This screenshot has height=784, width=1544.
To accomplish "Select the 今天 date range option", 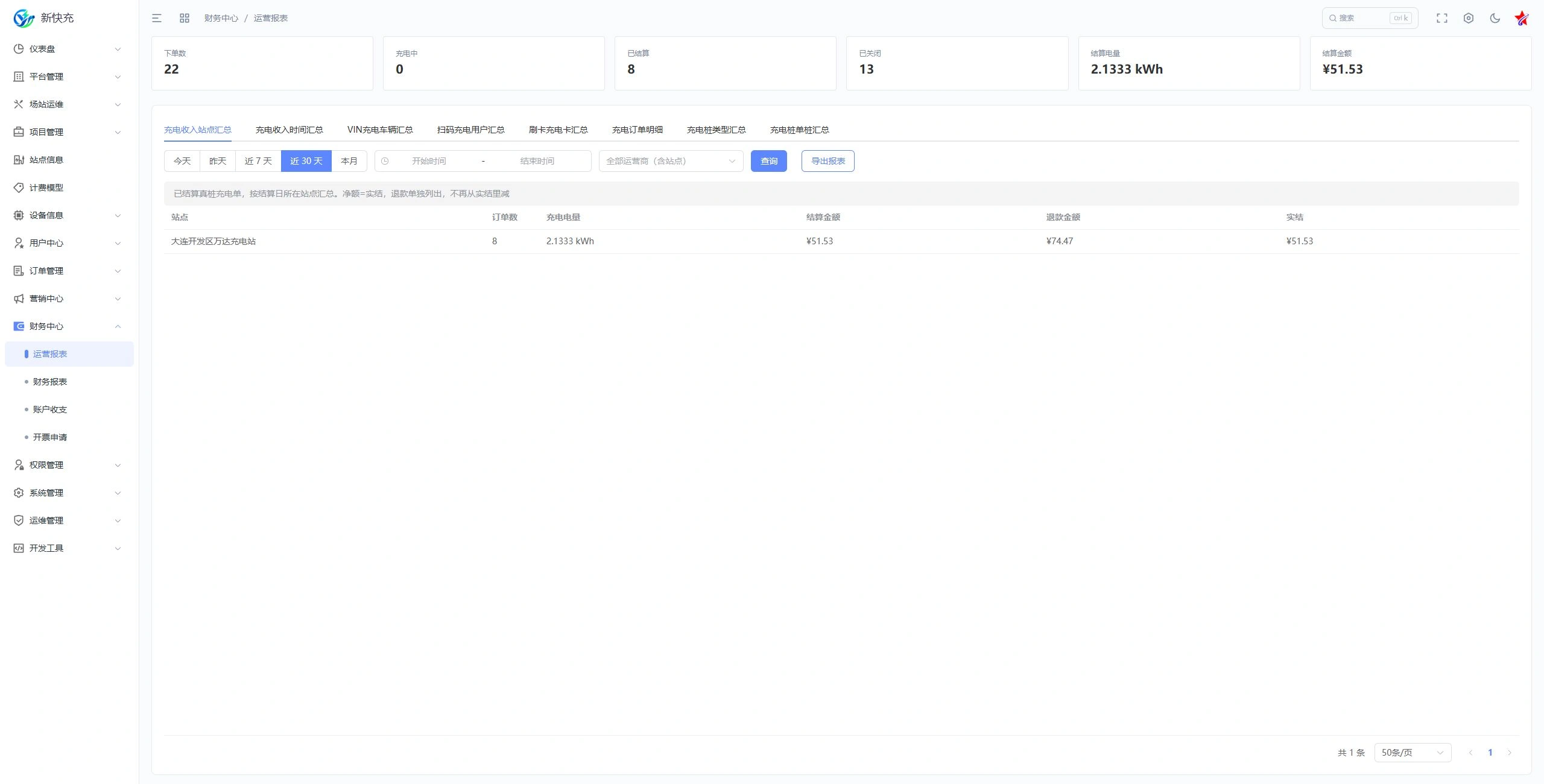I will coord(182,161).
